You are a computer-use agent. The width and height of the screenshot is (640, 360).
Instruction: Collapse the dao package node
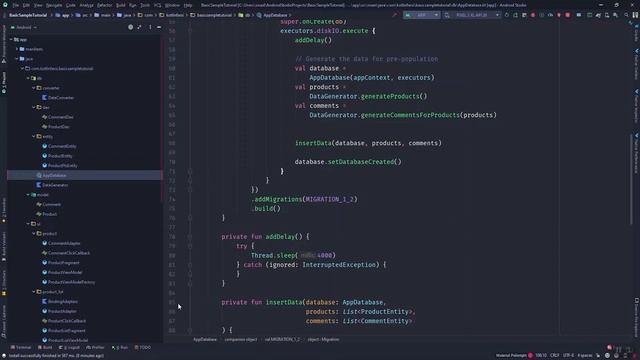[33, 107]
